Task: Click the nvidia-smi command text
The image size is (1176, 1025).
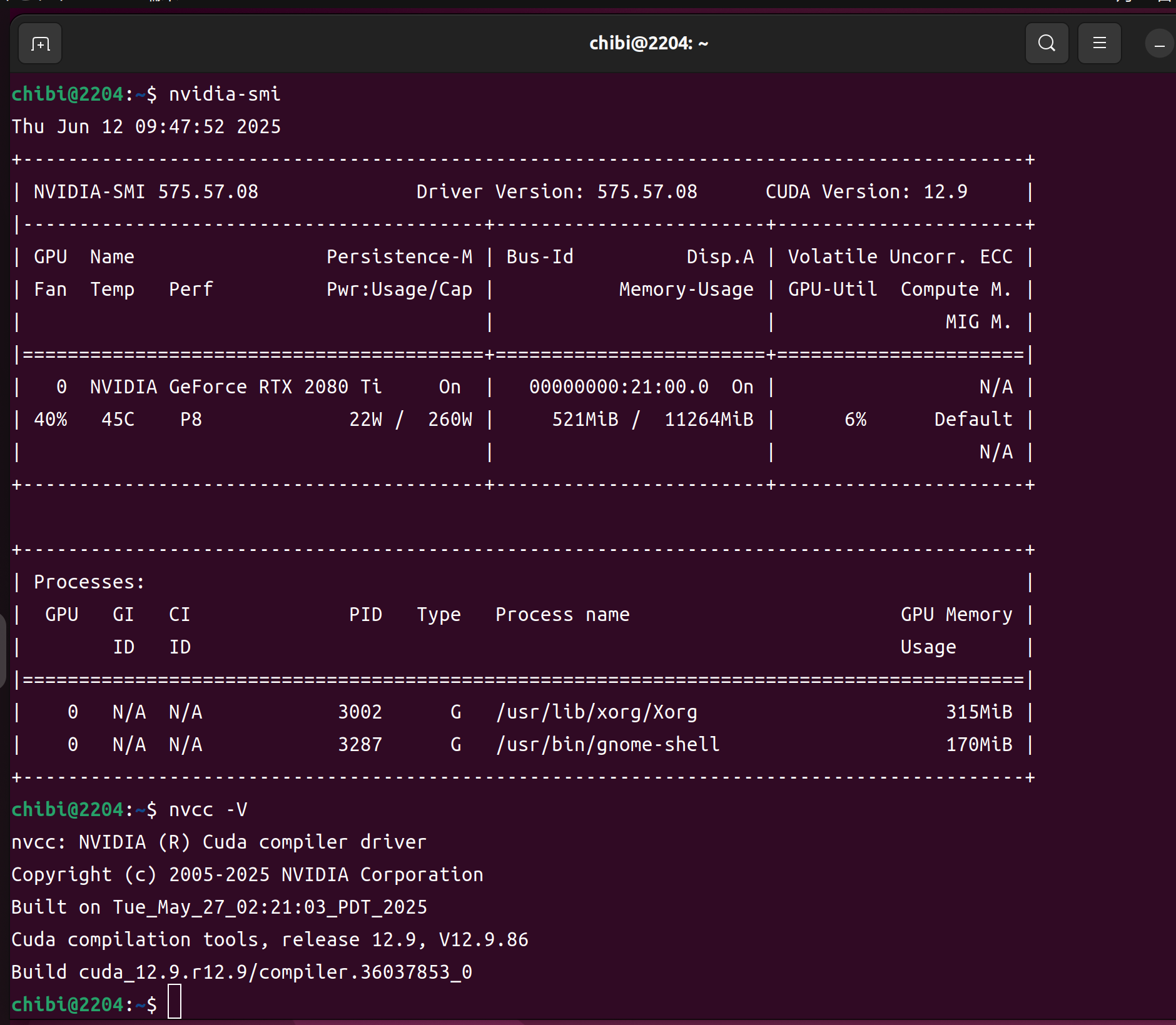Action: [225, 94]
